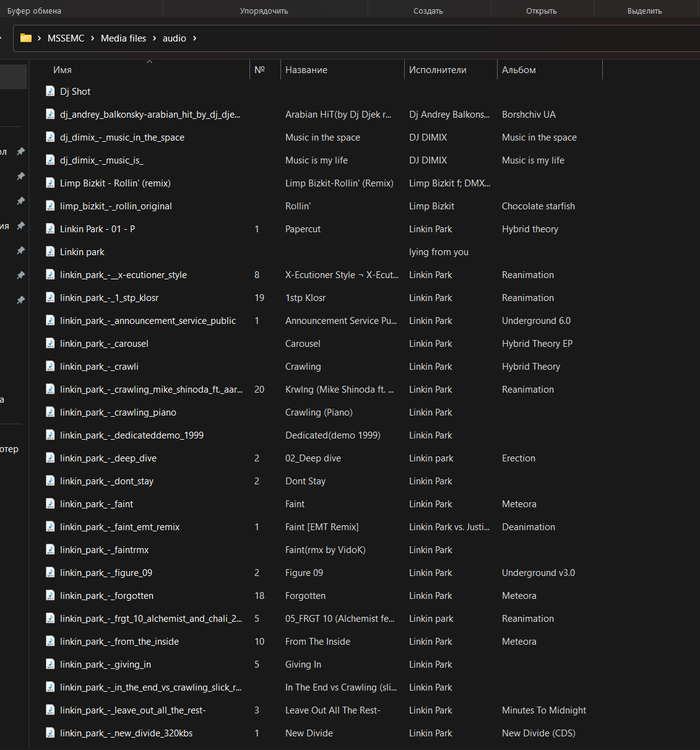700x750 pixels.
Task: Click file icon of linkin_park_-_from_the_inside
Action: coord(50,641)
